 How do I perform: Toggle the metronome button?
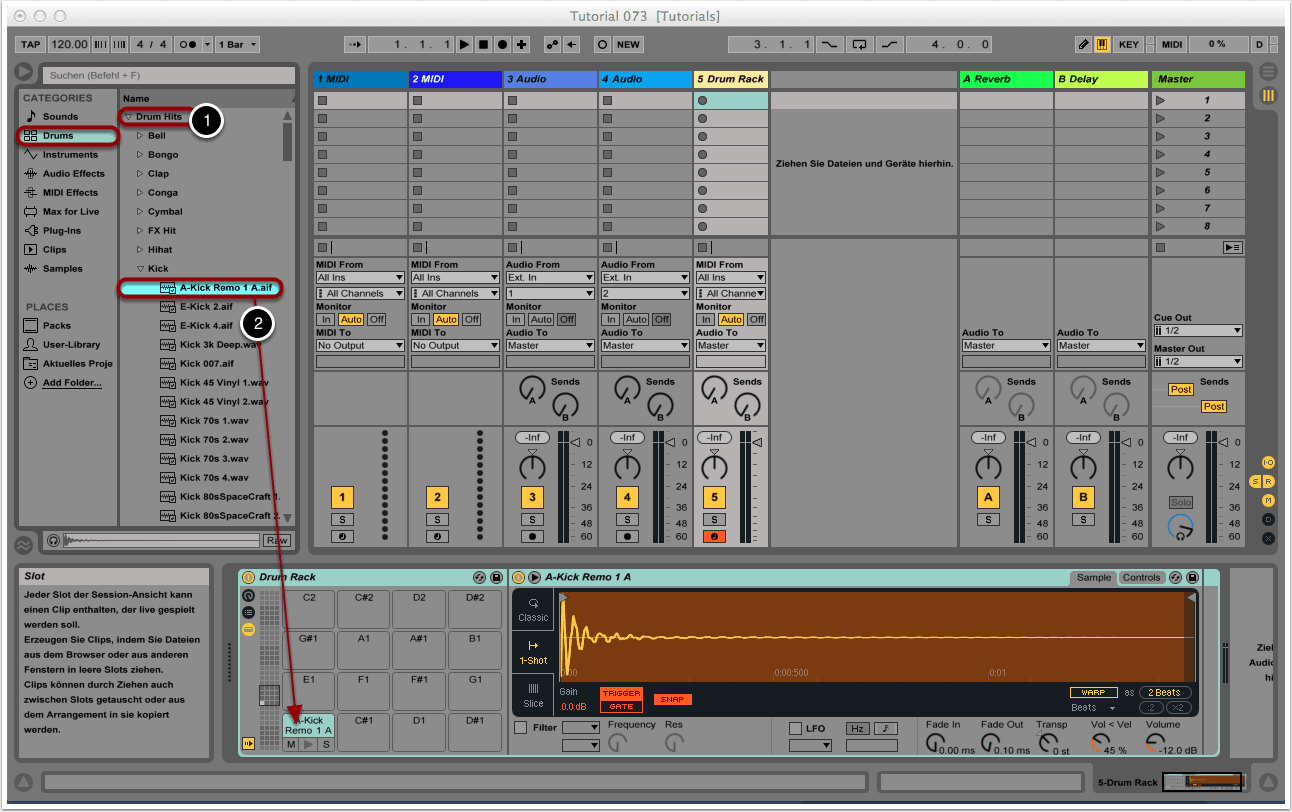187,45
